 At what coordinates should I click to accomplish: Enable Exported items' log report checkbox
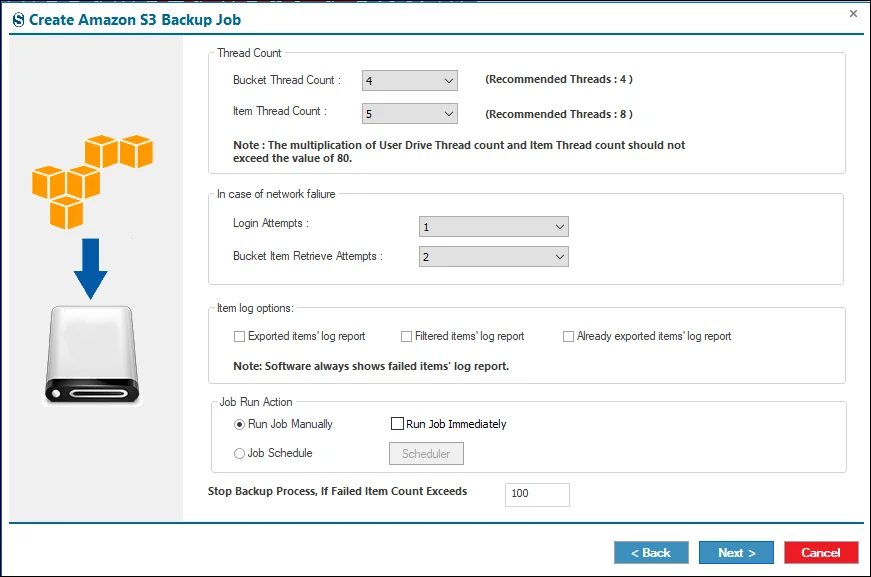pyautogui.click(x=239, y=337)
